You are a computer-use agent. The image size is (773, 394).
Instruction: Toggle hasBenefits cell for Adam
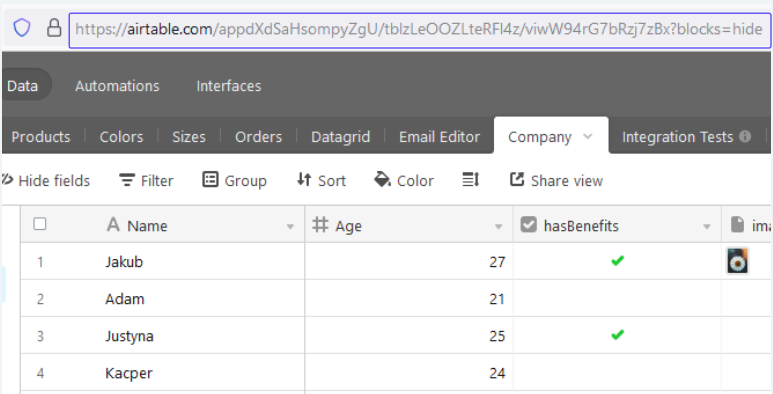(x=617, y=298)
